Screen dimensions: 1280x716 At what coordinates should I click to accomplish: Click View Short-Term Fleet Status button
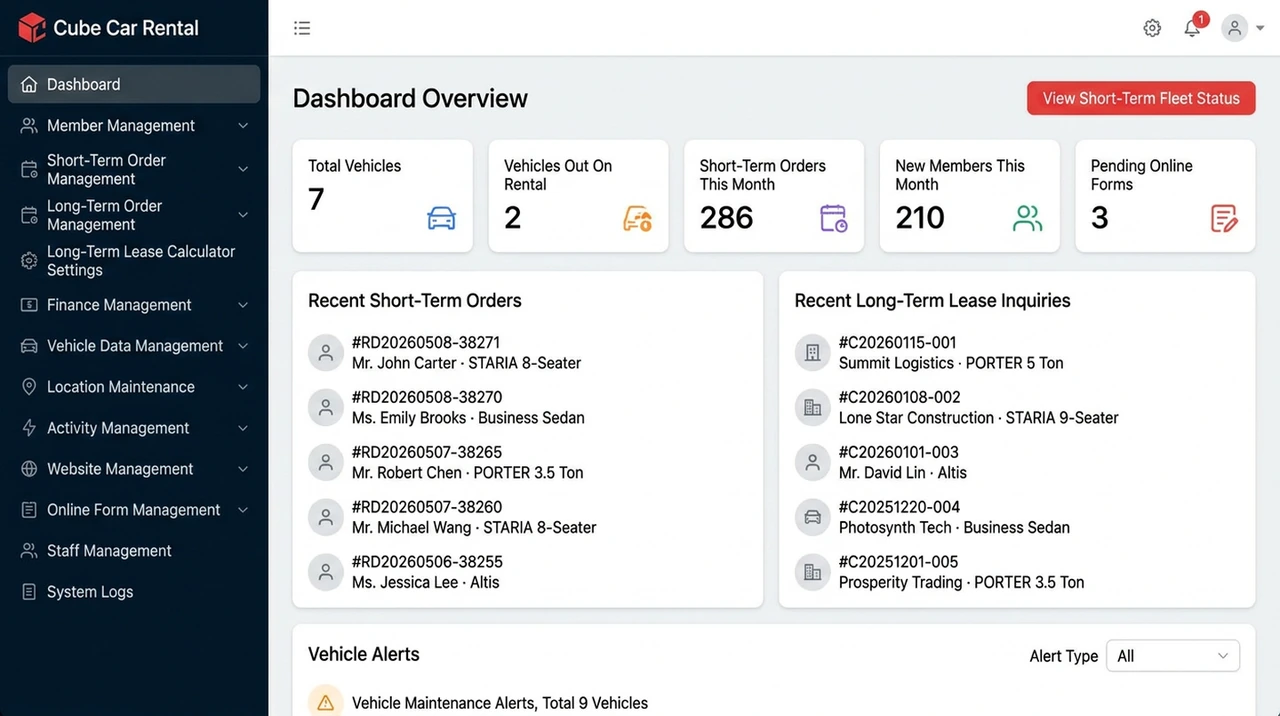[1141, 98]
